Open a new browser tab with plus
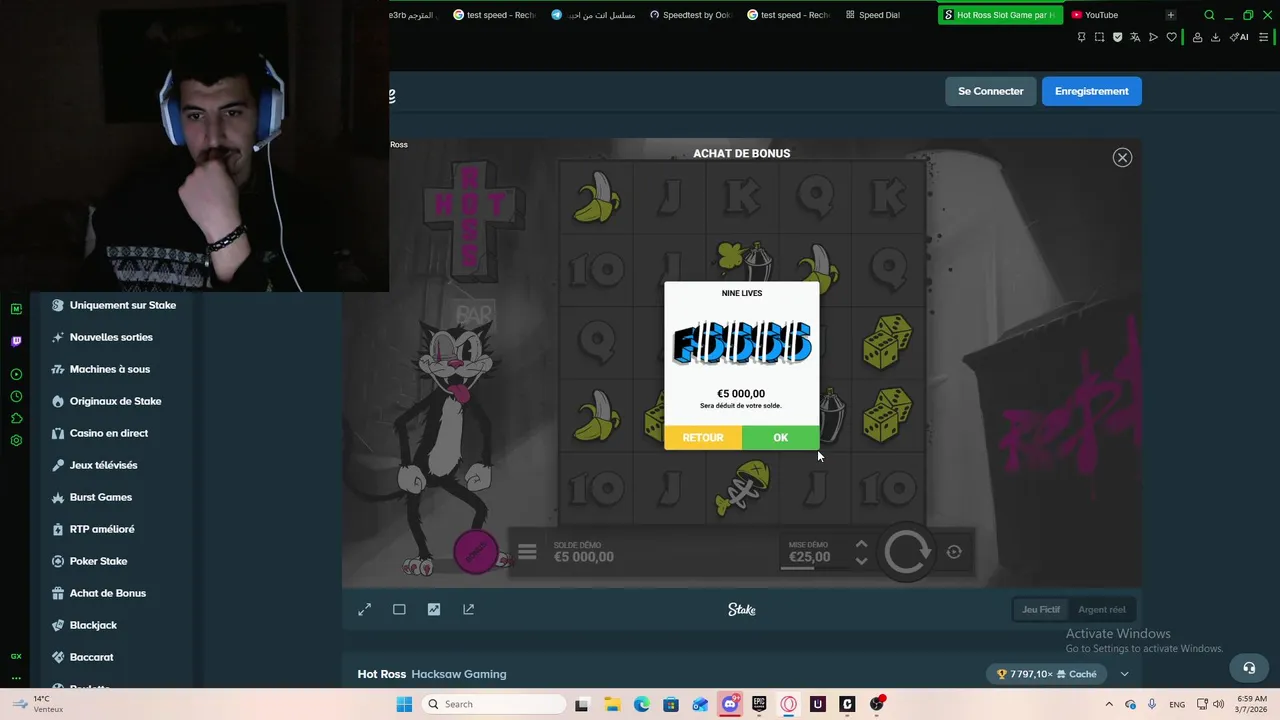 point(1170,15)
